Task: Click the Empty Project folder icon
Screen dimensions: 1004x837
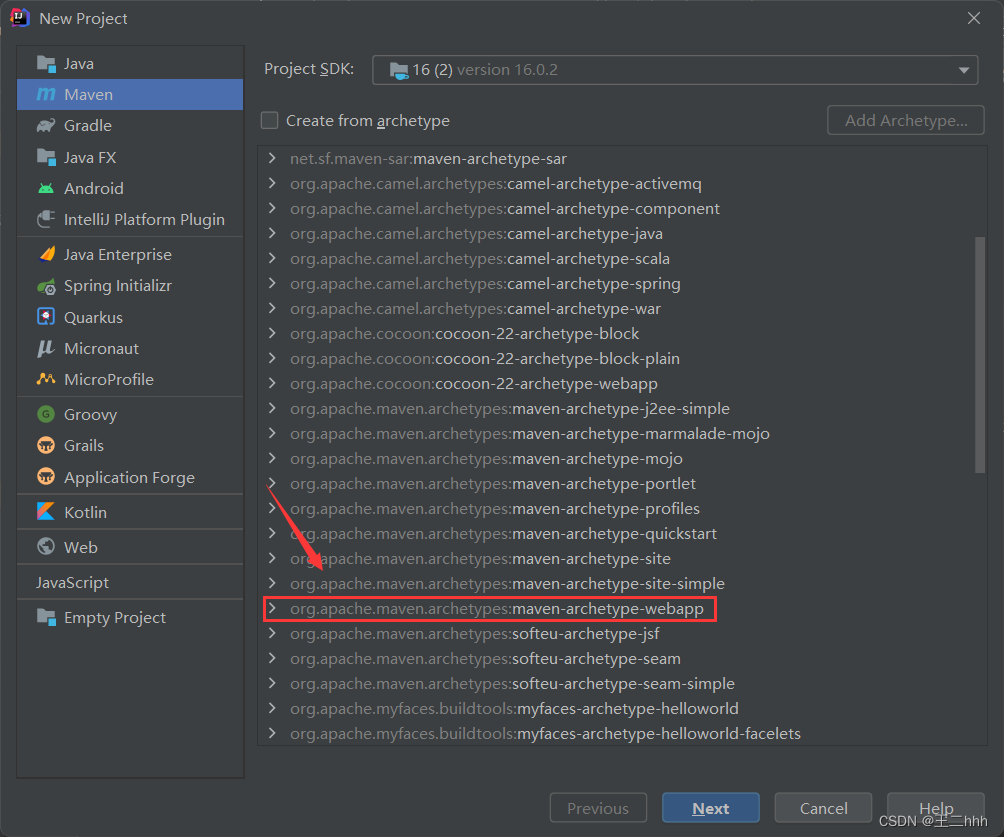Action: [x=46, y=617]
